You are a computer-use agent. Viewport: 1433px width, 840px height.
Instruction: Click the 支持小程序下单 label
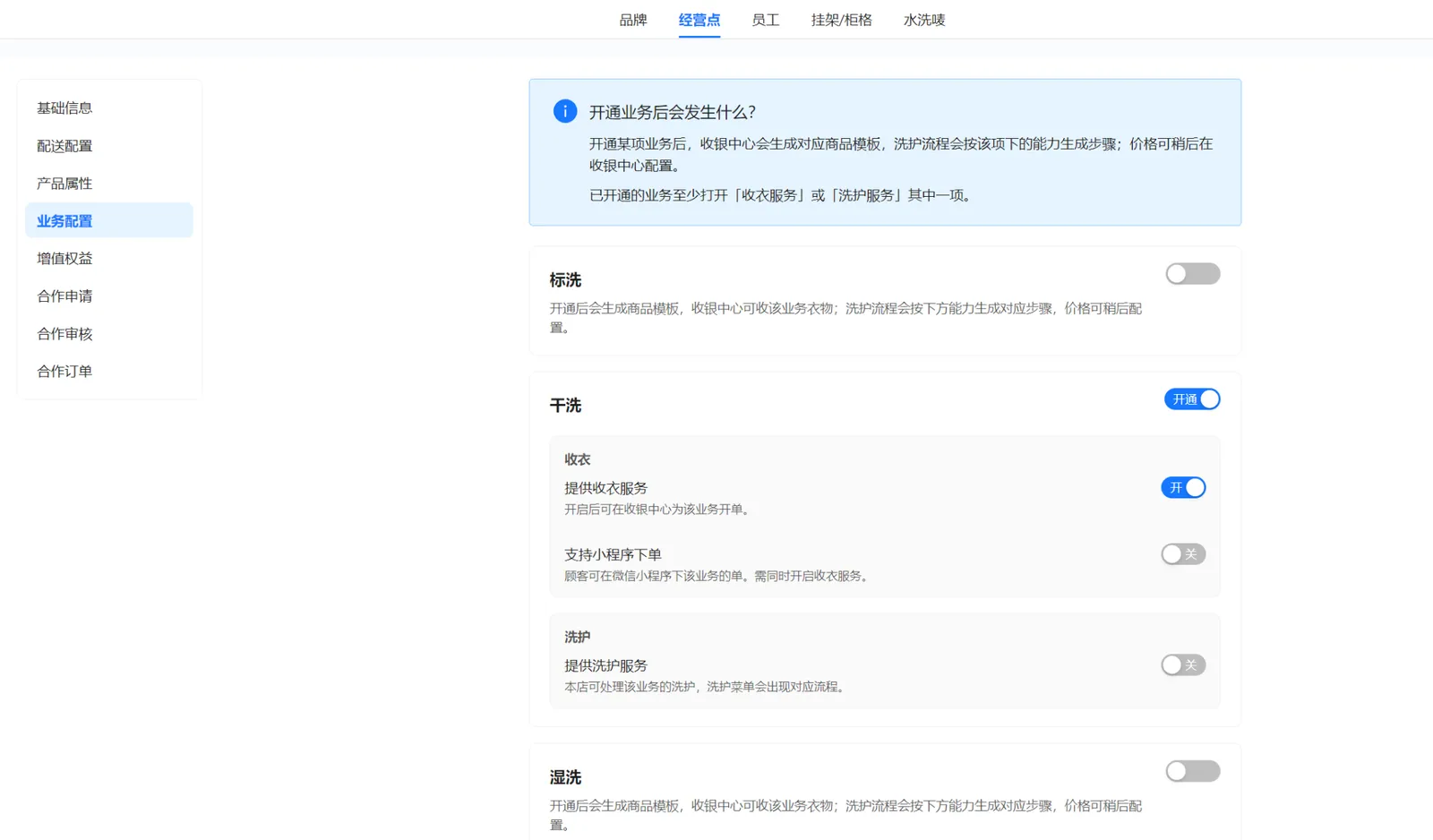coord(613,554)
